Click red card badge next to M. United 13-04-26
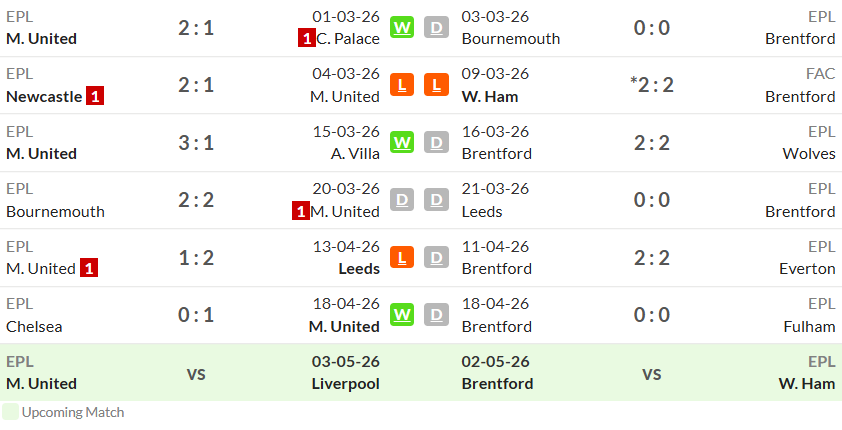The image size is (842, 430). (89, 268)
